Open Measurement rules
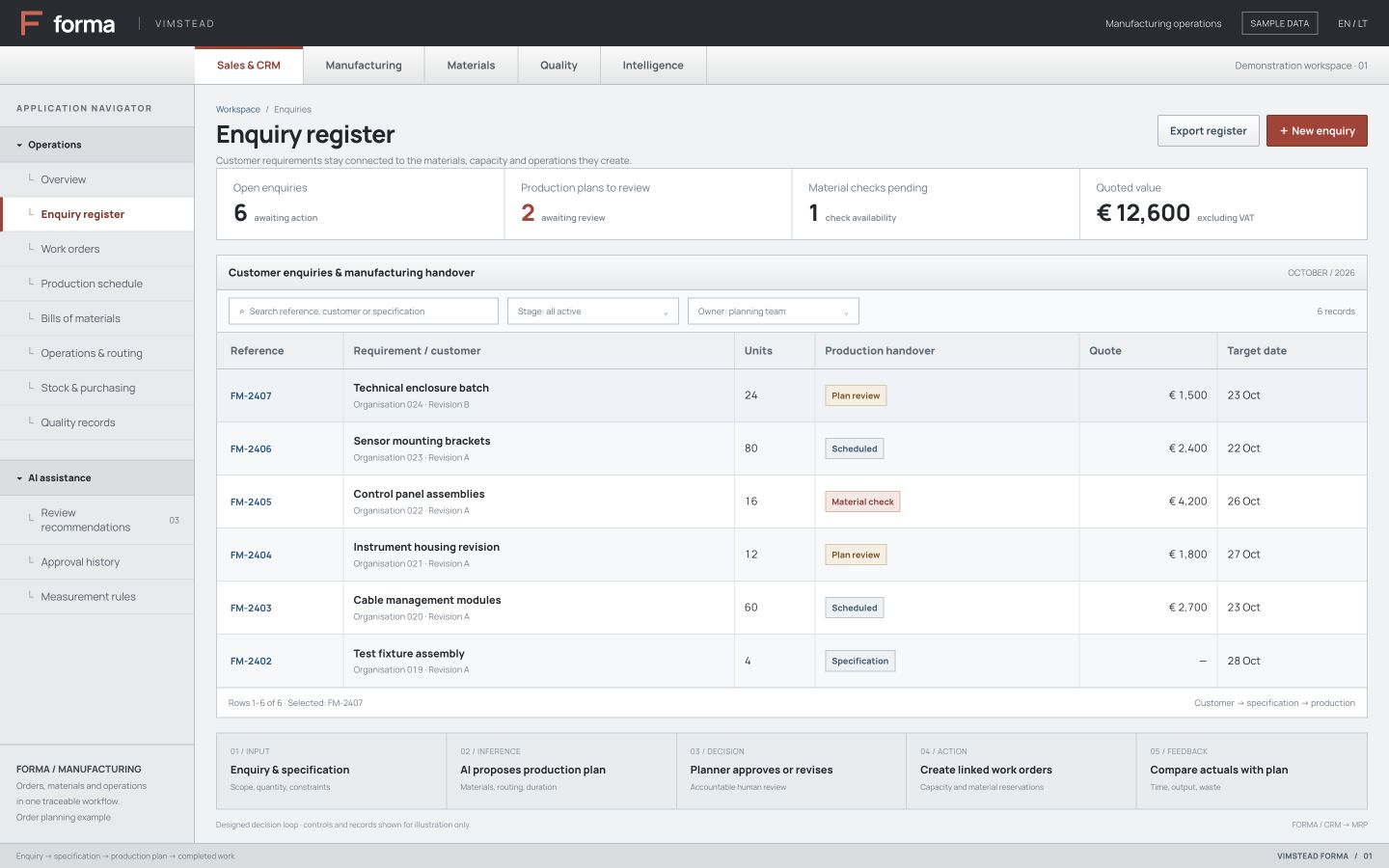 click(x=96, y=597)
